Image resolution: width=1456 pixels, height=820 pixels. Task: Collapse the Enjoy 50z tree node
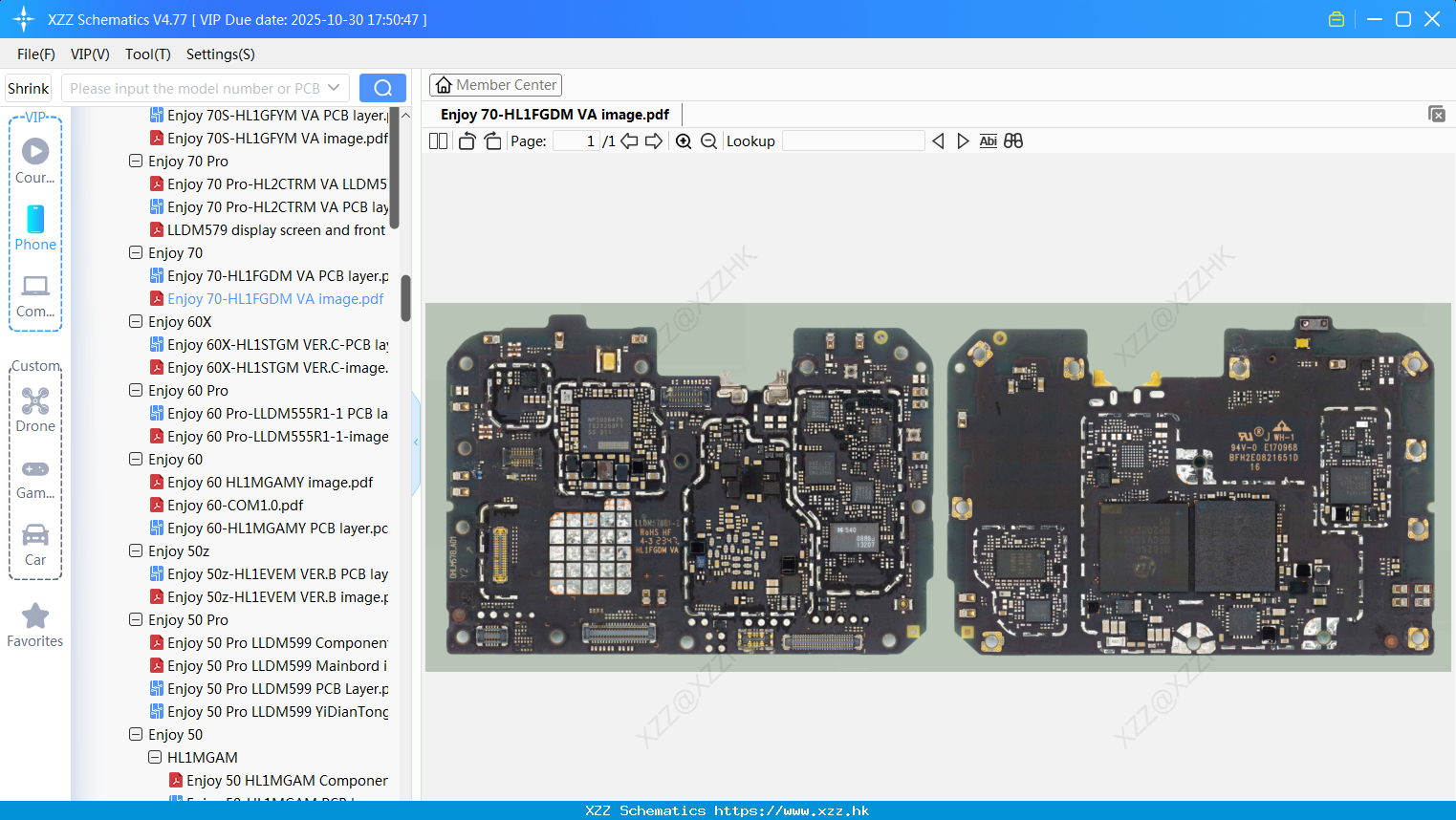(x=136, y=550)
